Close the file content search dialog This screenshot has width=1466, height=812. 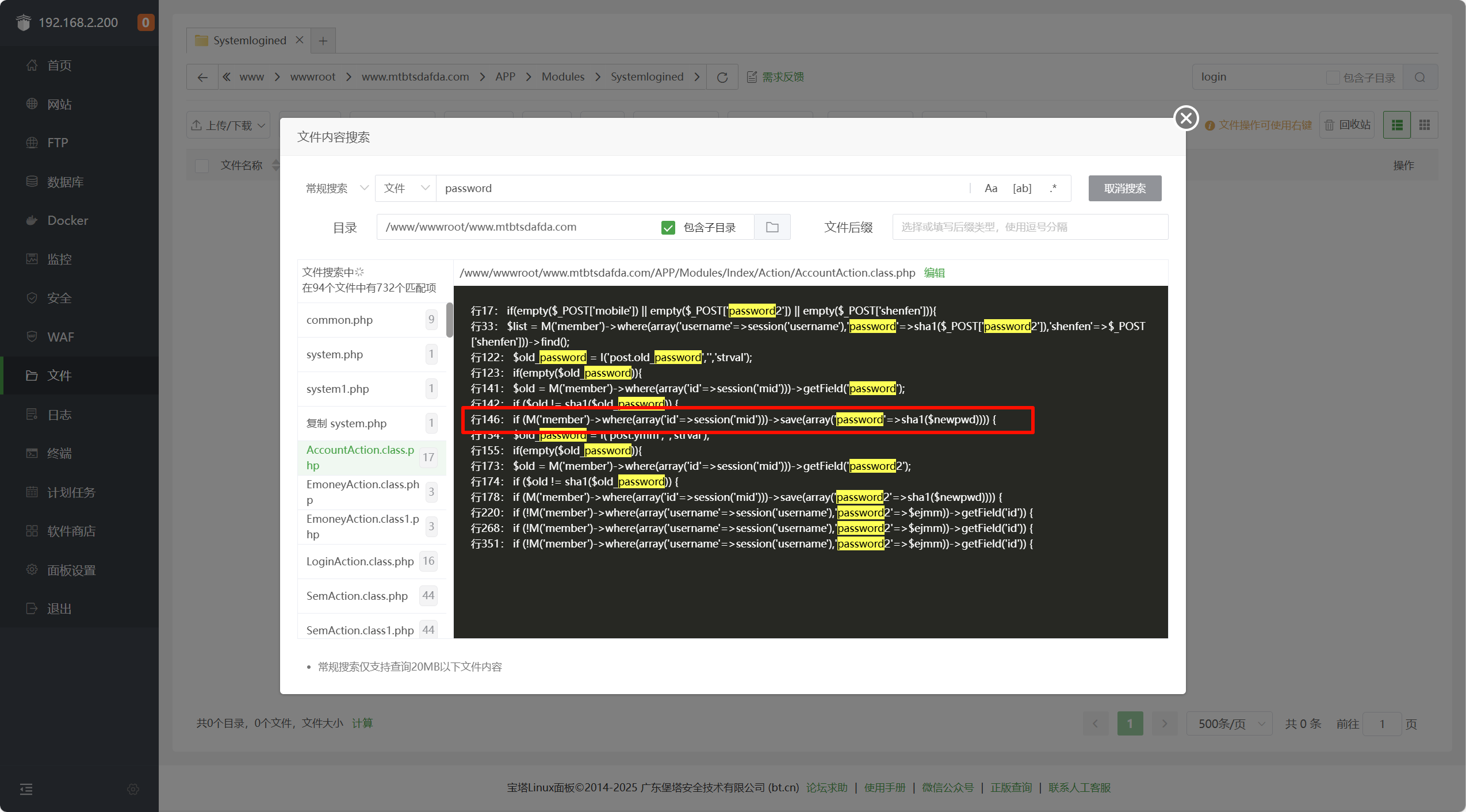click(x=1186, y=118)
